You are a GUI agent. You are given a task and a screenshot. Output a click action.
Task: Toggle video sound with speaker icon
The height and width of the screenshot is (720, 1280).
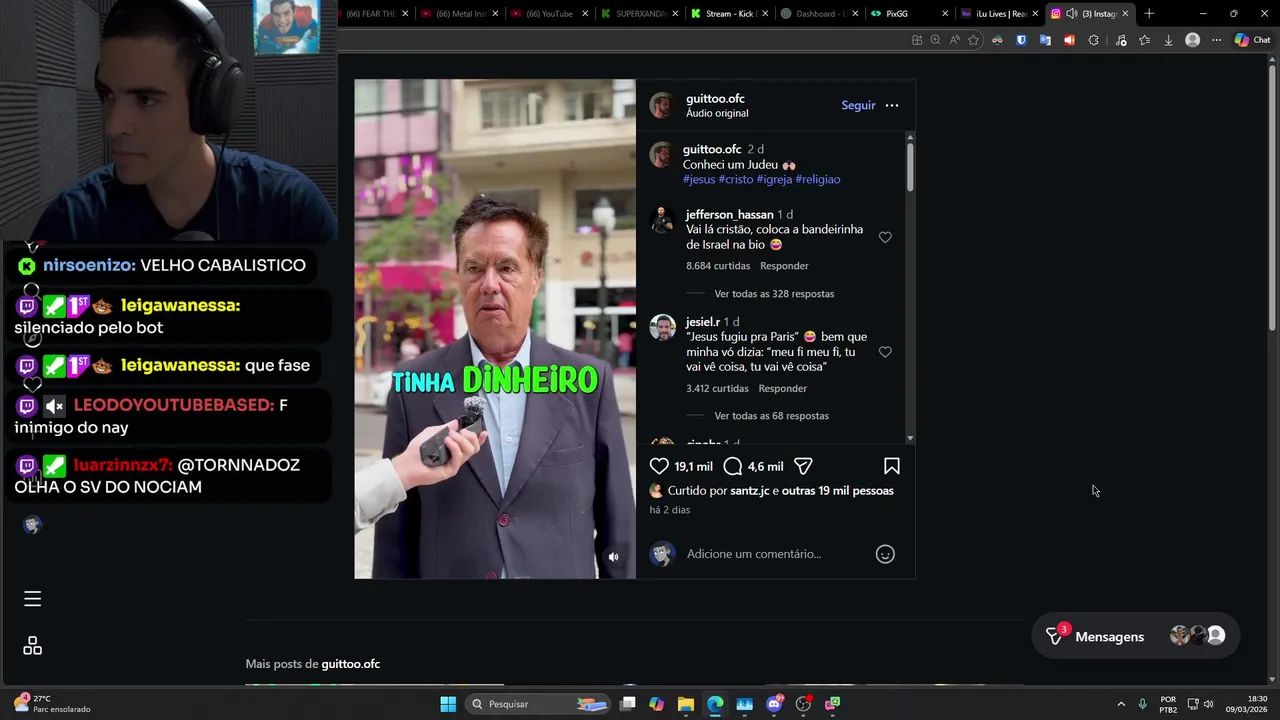pos(614,557)
